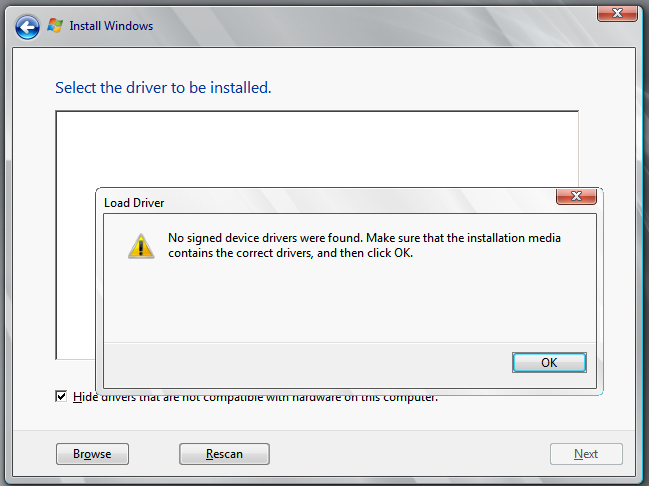Screen dimensions: 649x486
Task: Click the 'Load Driver' dialog title
Action: click(x=134, y=202)
